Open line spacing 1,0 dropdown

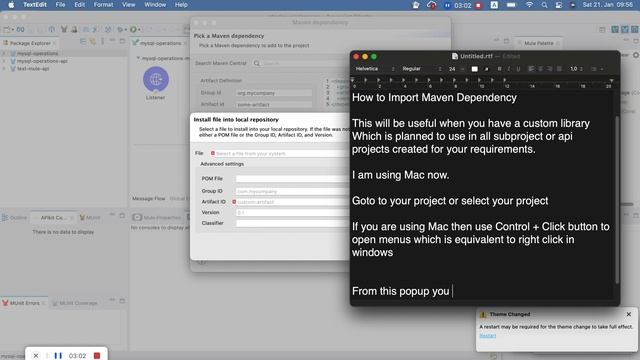(576, 69)
